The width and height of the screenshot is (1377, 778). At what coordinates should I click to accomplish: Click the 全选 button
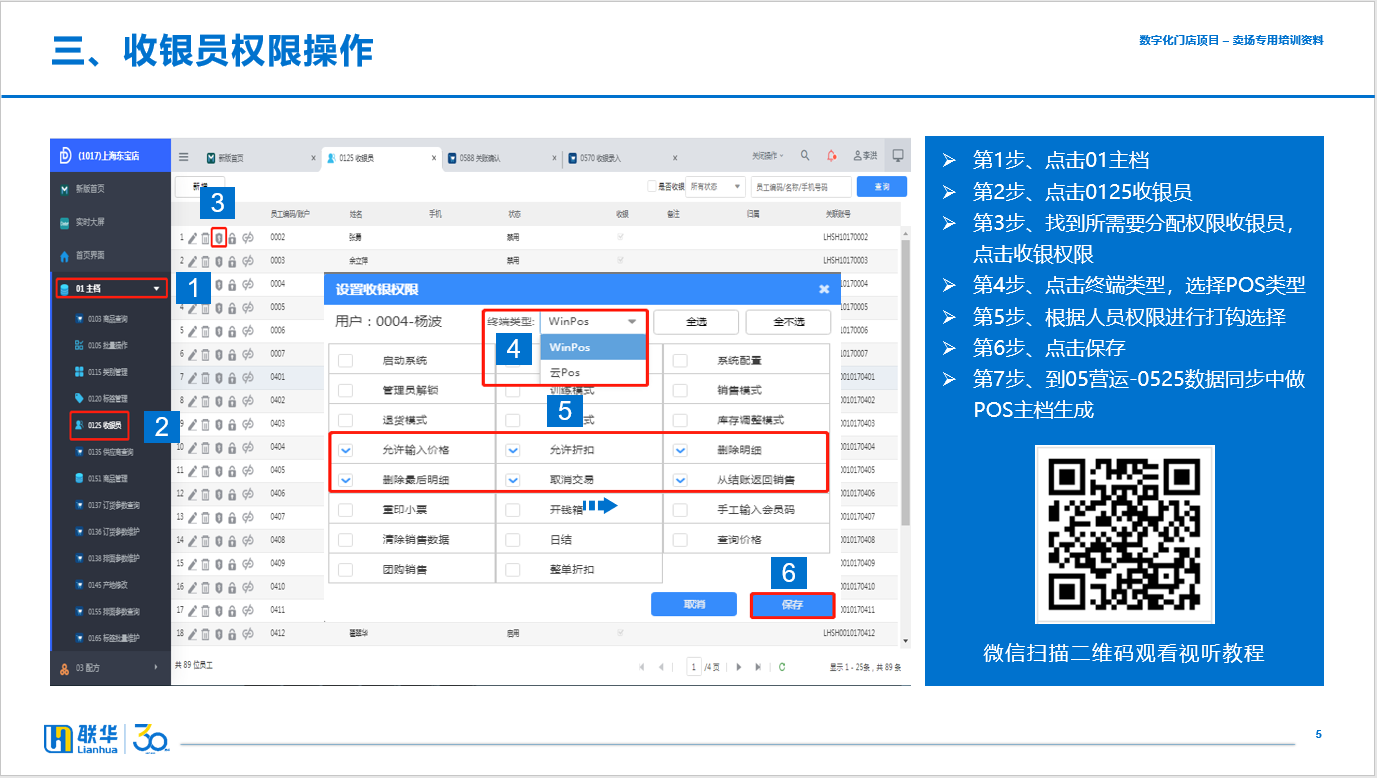coord(696,322)
